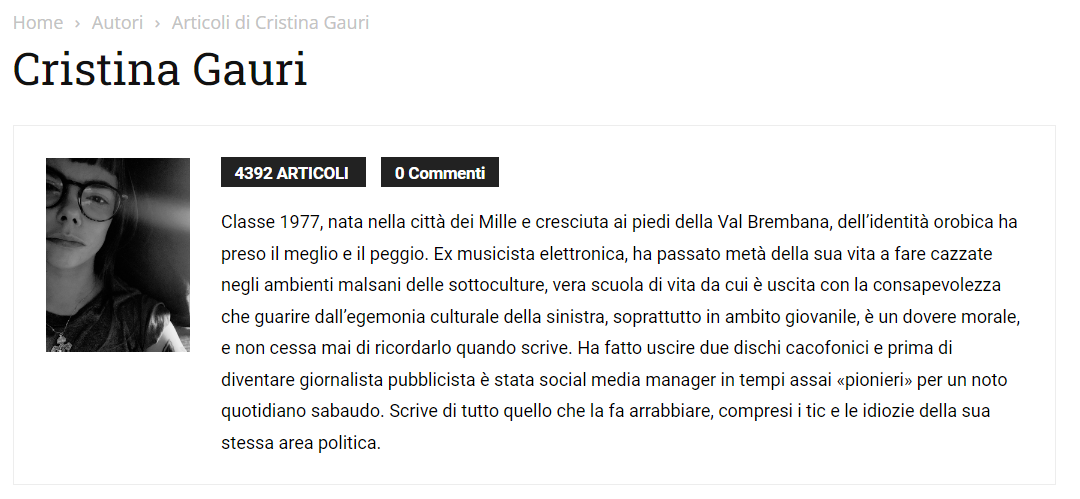This screenshot has height=499, width=1080.
Task: Open the Autori breadcrumb link
Action: tap(117, 22)
